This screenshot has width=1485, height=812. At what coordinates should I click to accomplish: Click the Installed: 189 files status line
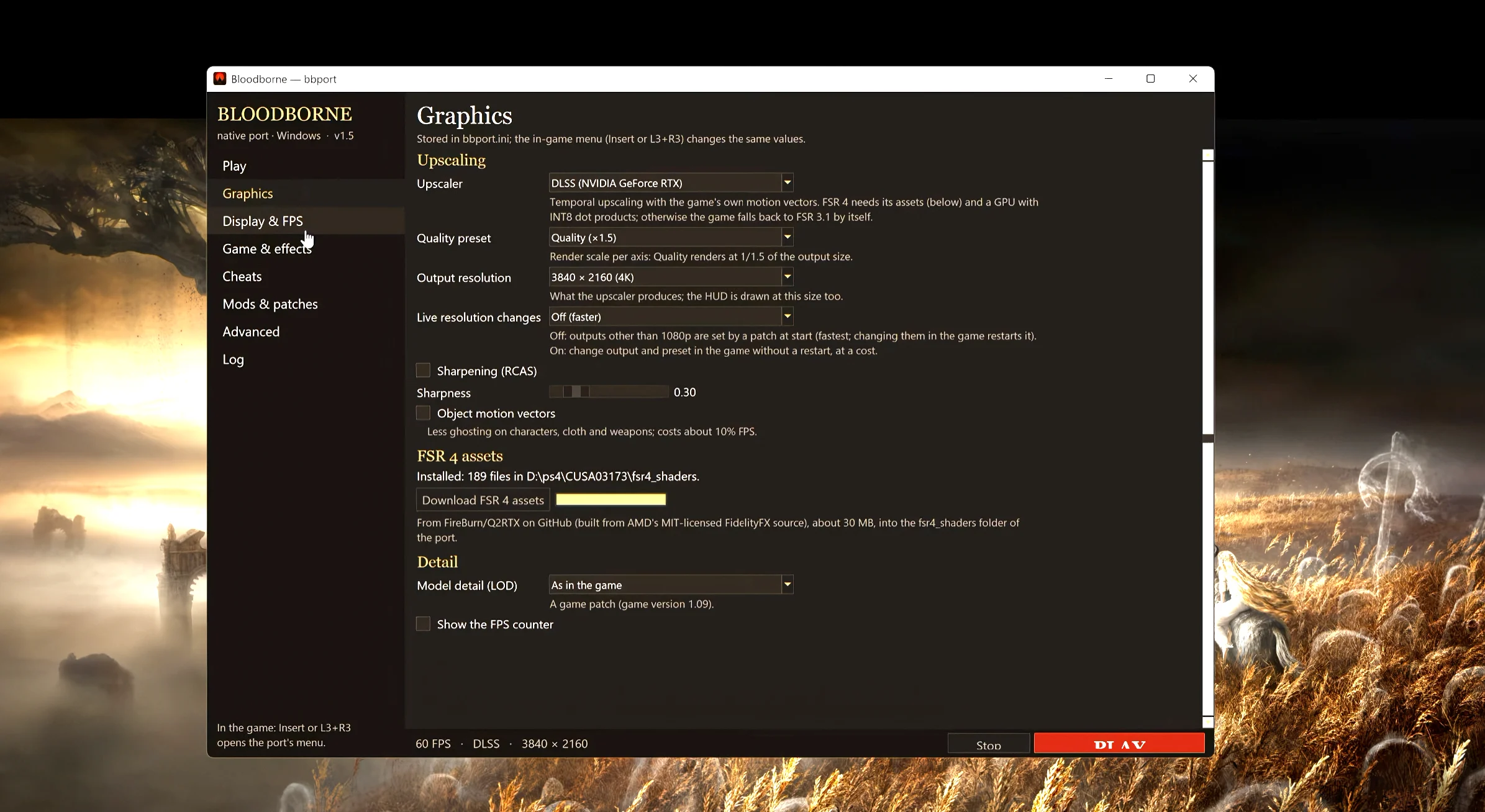click(558, 477)
